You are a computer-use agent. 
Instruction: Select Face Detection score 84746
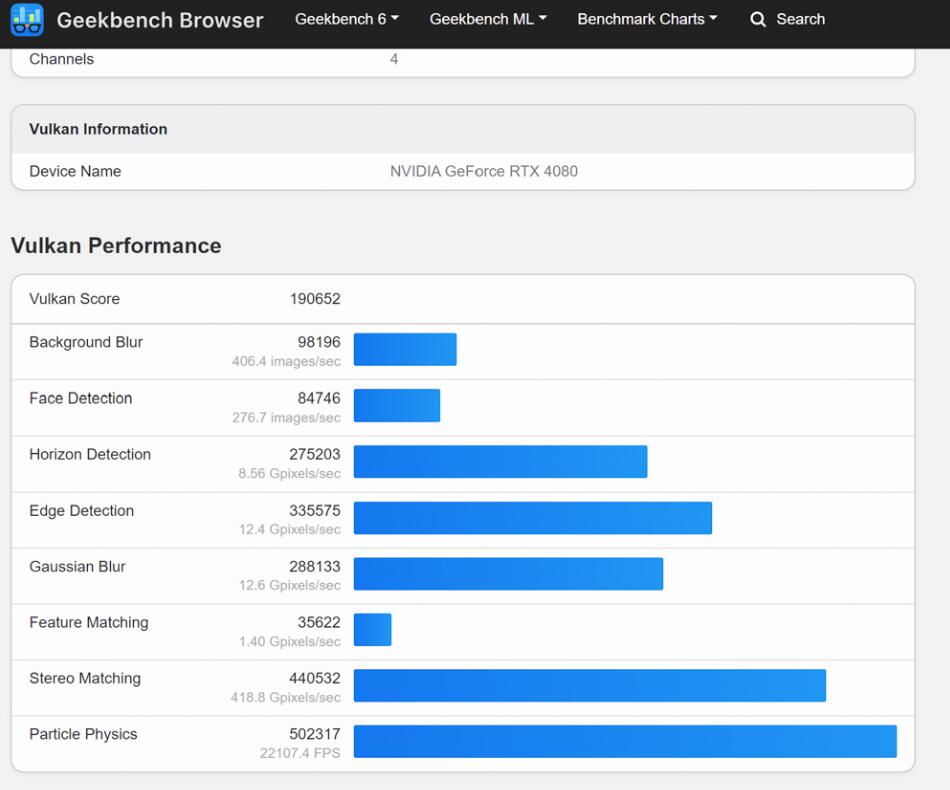tap(319, 398)
